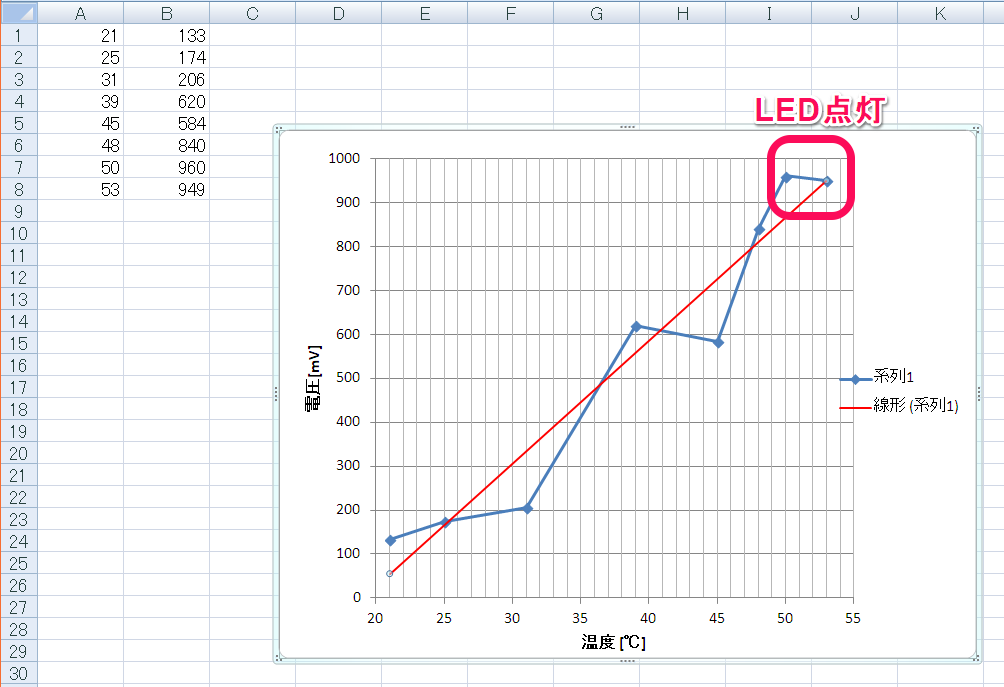Click cell B7 containing 960
This screenshot has width=1004, height=687.
[166, 167]
